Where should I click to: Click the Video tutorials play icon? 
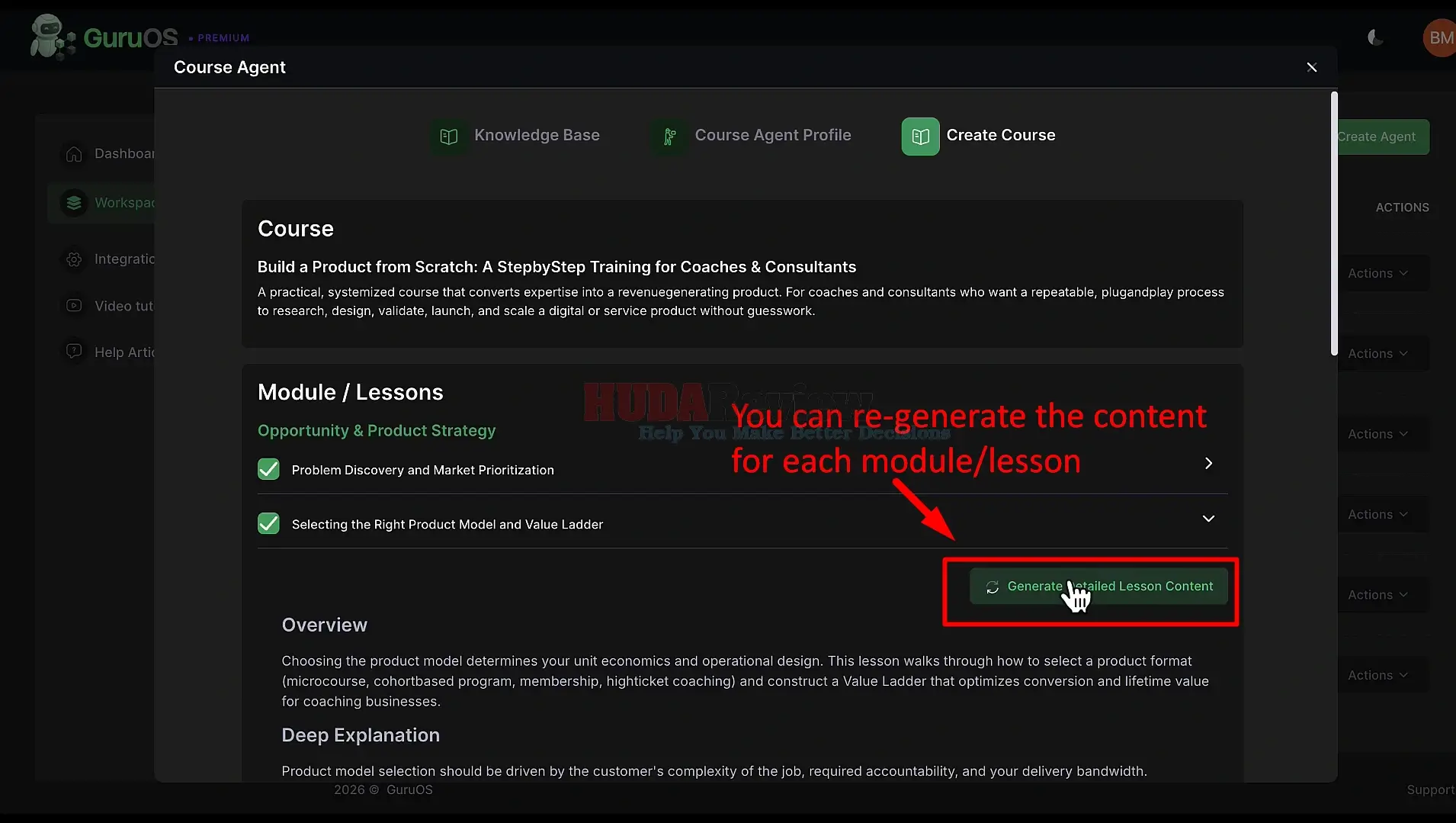tap(74, 306)
